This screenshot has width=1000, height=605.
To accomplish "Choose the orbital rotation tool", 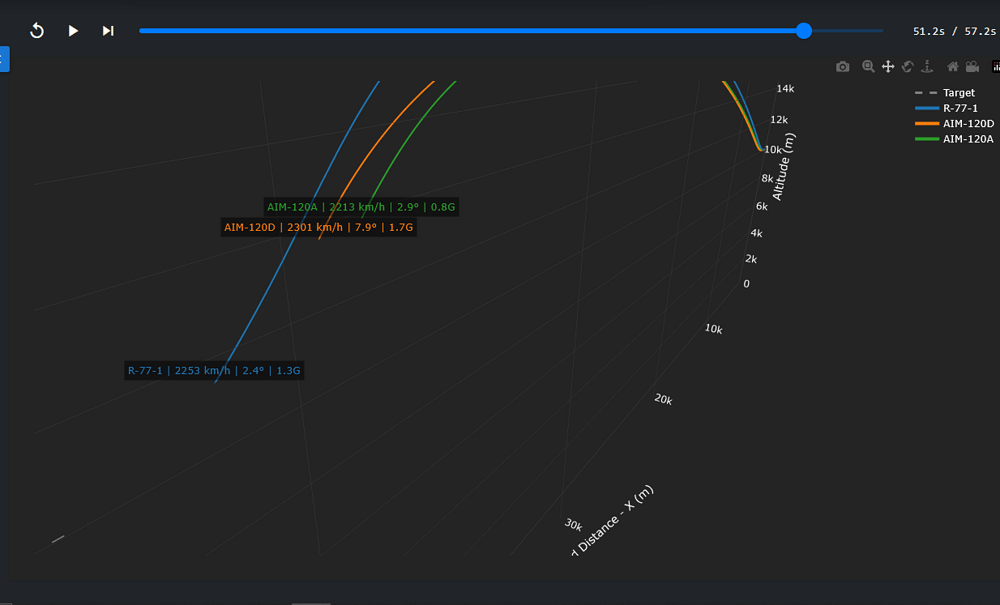I will pos(907,67).
